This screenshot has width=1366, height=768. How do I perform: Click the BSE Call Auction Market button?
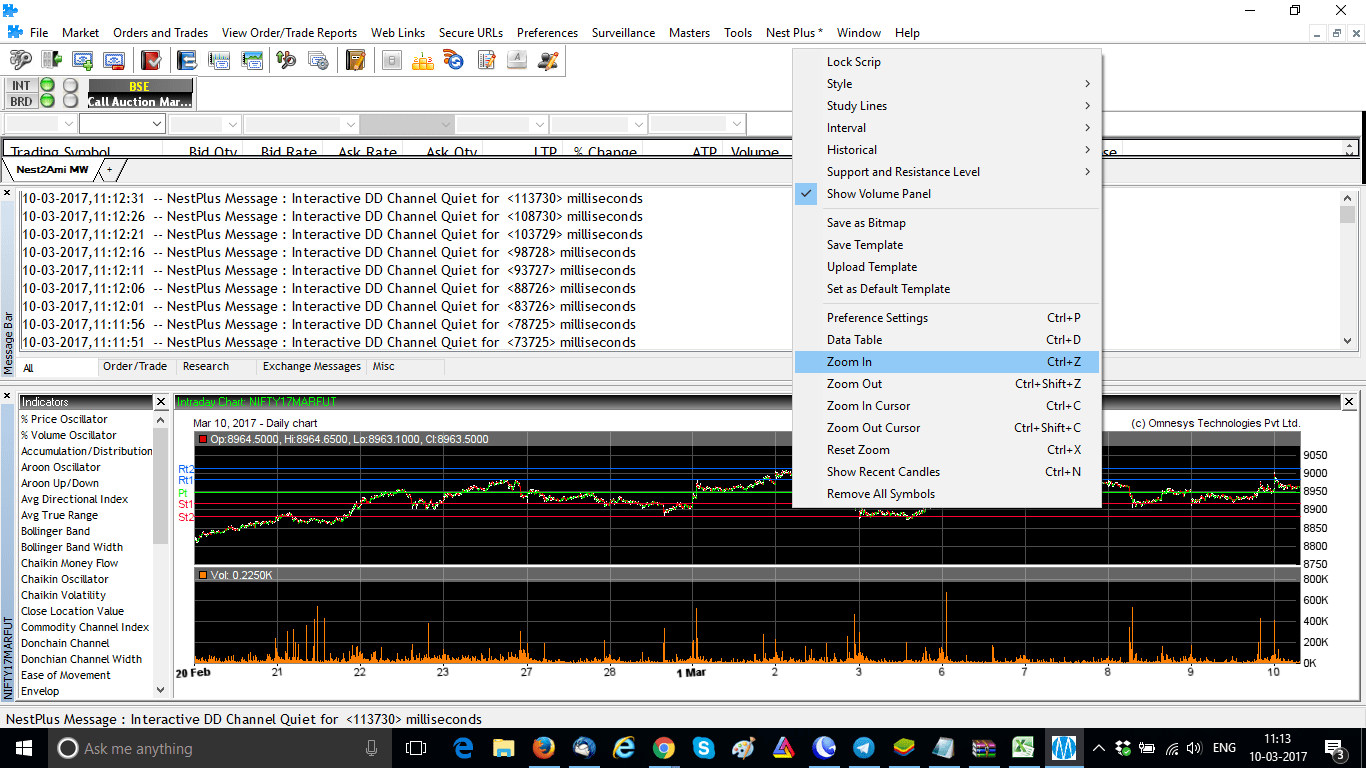pos(140,94)
